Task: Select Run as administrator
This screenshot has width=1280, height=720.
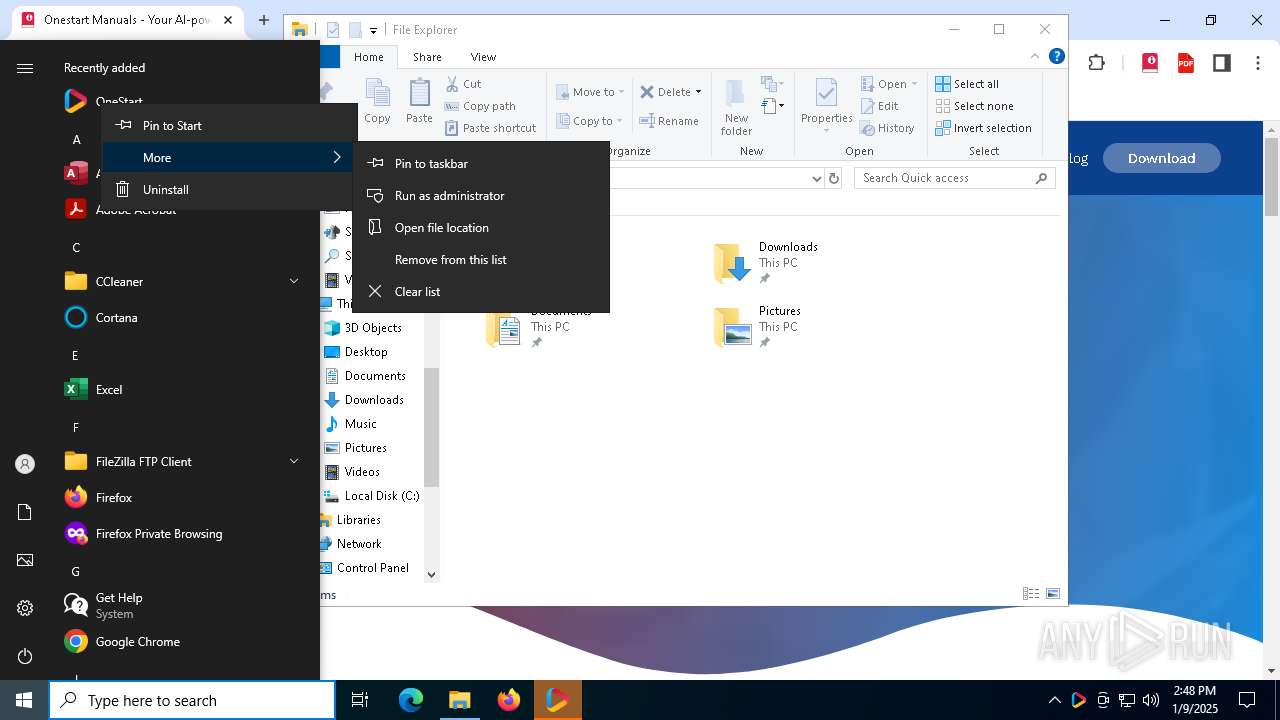Action: pyautogui.click(x=481, y=196)
